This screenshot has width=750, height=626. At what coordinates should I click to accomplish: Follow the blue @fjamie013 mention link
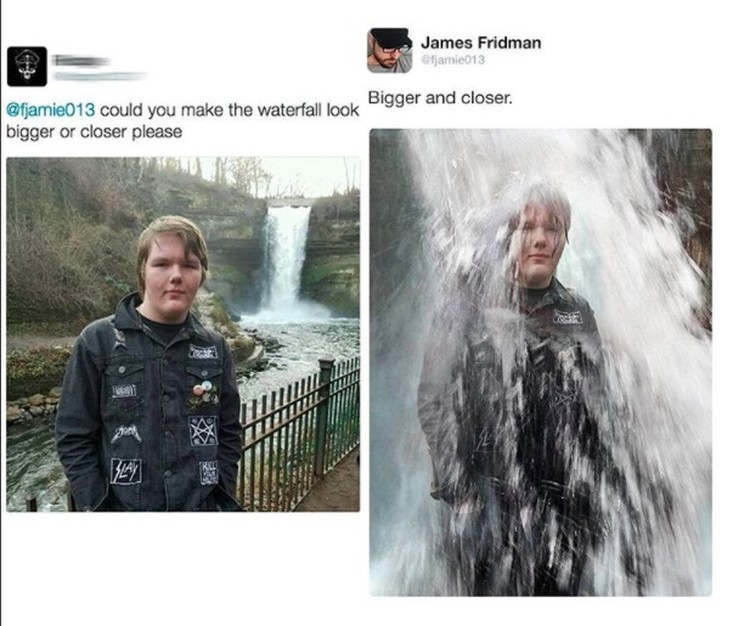[50, 110]
